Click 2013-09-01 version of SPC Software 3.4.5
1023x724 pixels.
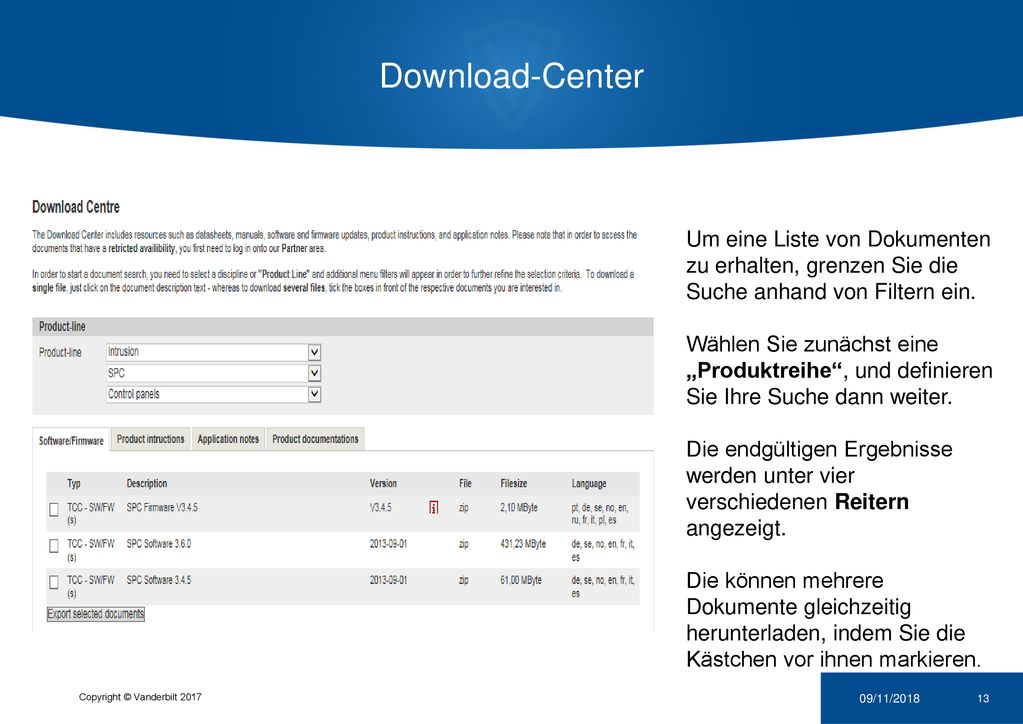point(388,580)
